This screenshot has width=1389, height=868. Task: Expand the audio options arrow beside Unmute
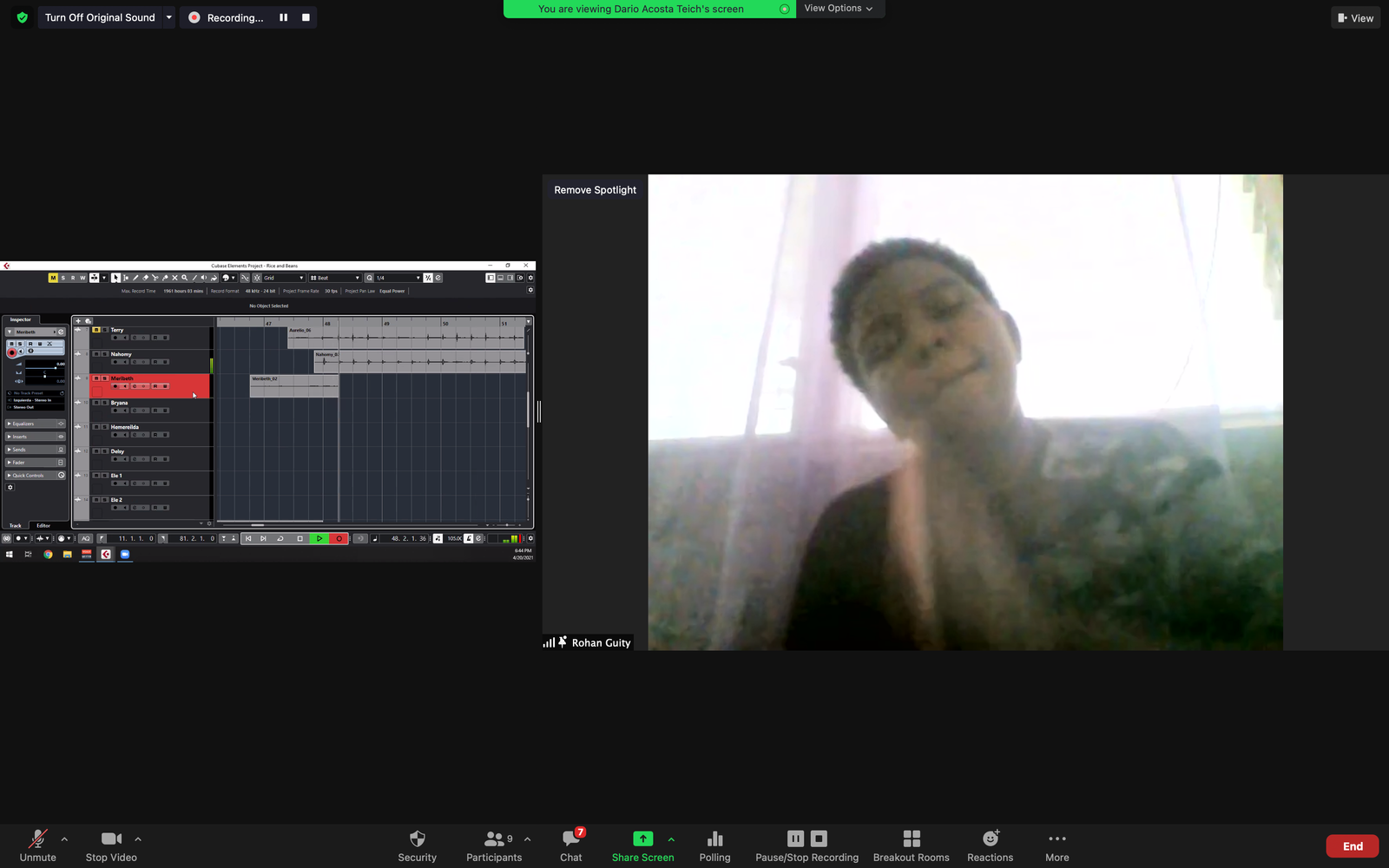[x=64, y=839]
